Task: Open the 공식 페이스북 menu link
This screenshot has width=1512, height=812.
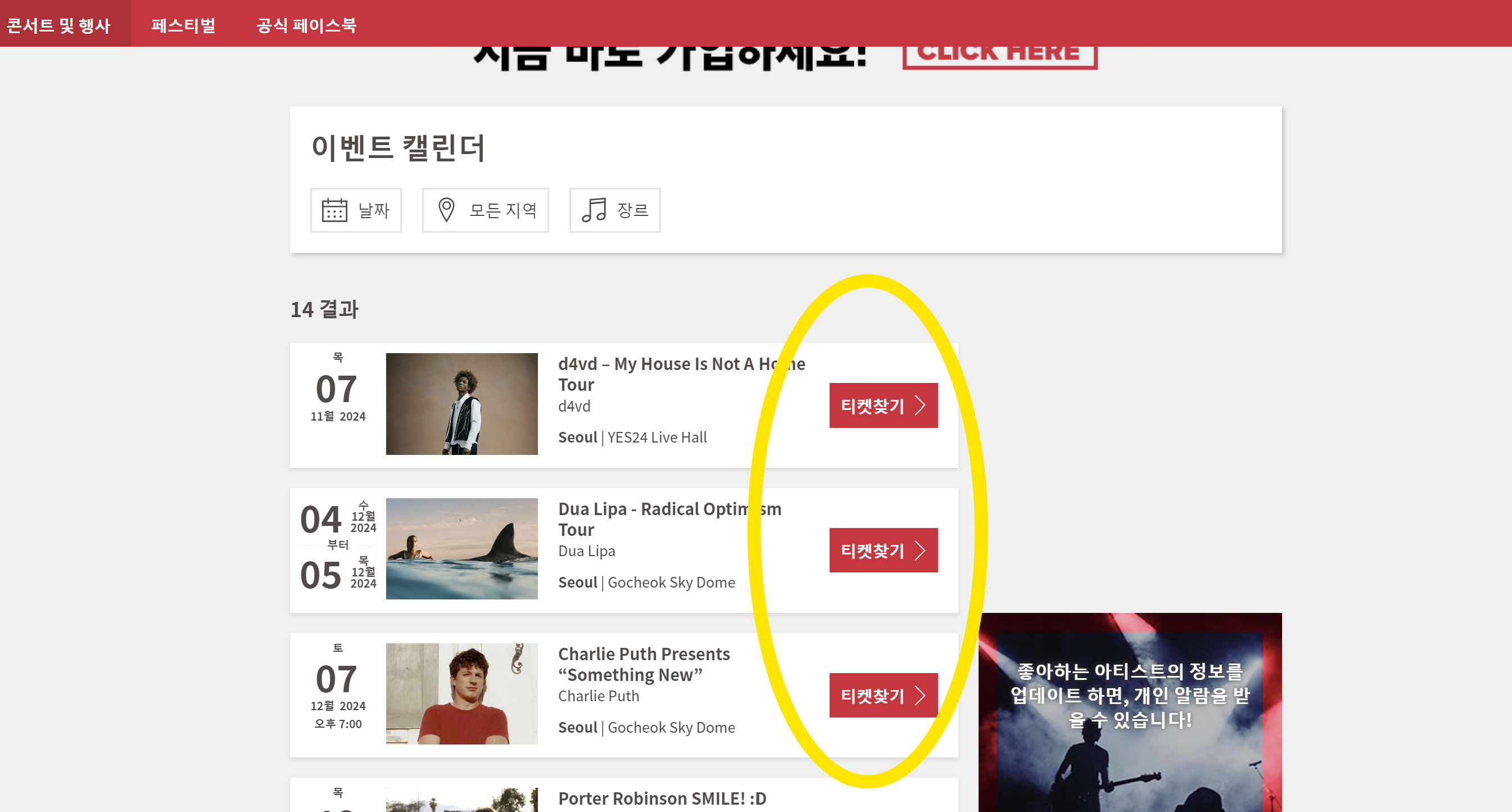Action: coord(306,25)
